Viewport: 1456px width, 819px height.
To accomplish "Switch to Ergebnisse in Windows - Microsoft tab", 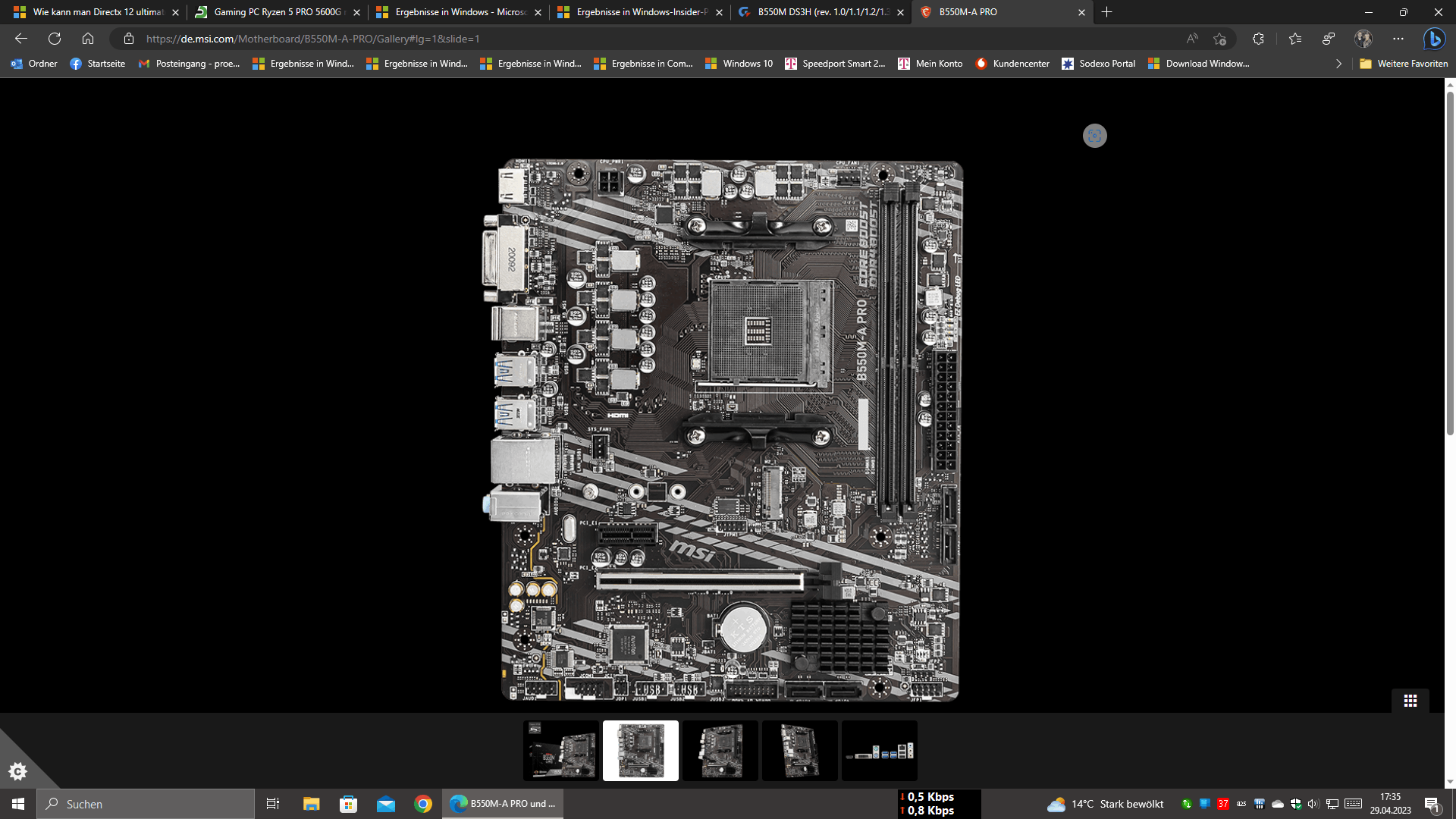I will coord(458,12).
